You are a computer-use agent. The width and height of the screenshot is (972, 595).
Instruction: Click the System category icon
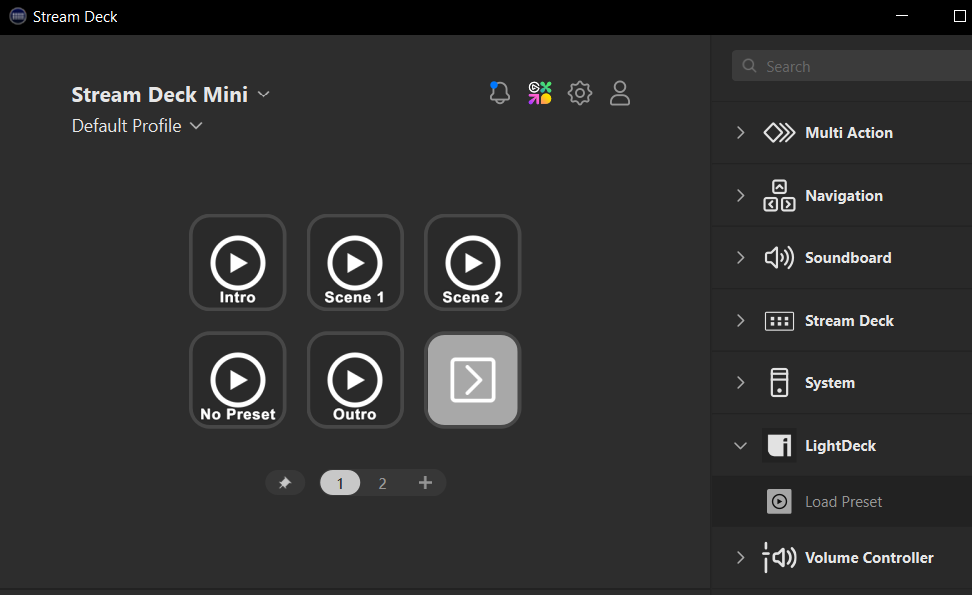click(779, 382)
